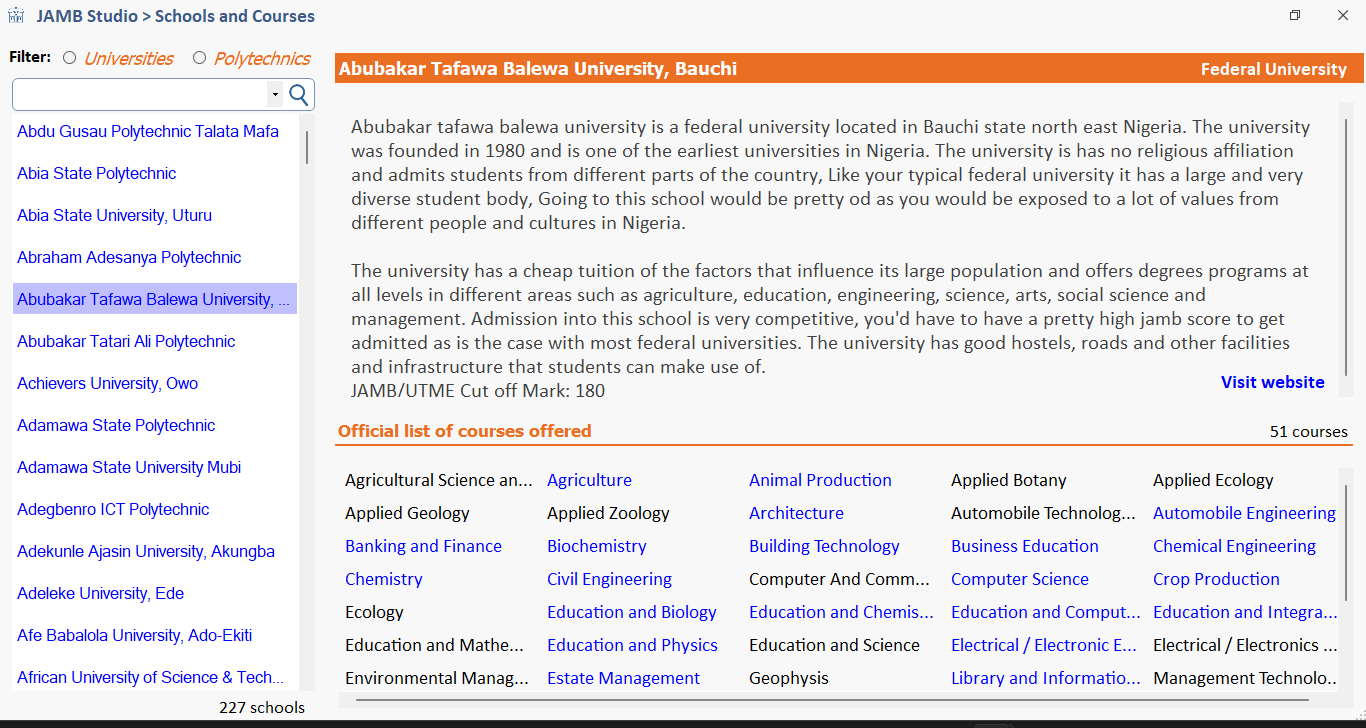This screenshot has width=1366, height=728.
Task: Select Adeleke University, Ede from the list
Action: (100, 593)
